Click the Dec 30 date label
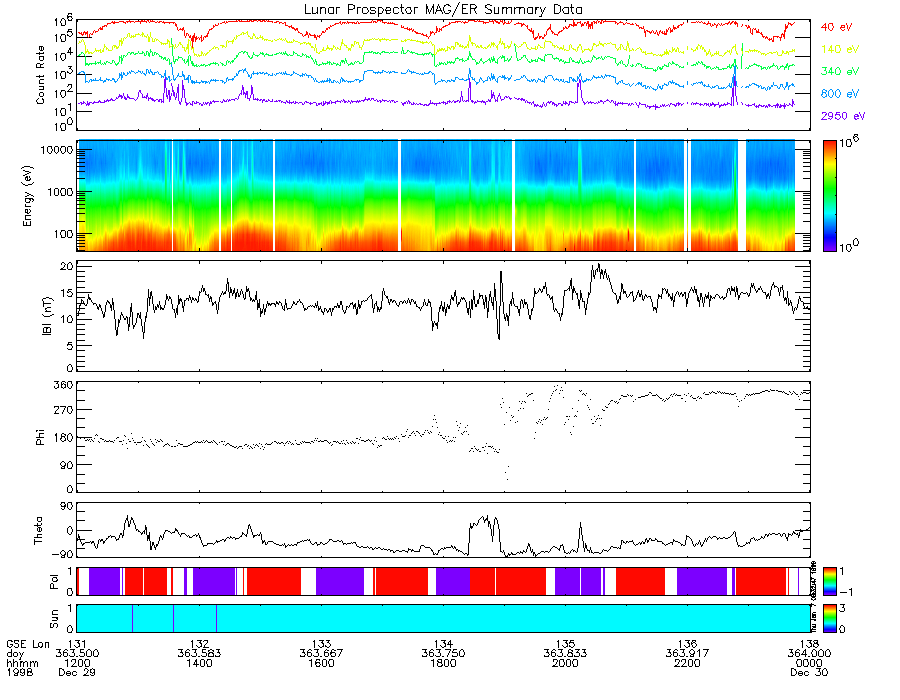Screen dimensions: 900x700 [x=809, y=672]
